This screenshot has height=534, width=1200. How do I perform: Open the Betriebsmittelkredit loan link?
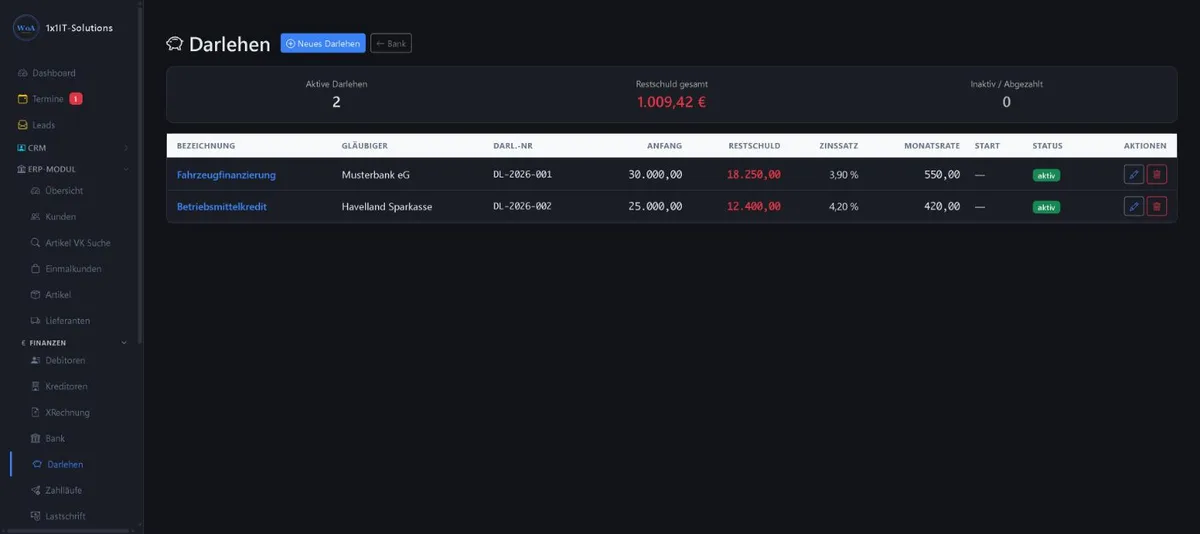[x=222, y=207]
